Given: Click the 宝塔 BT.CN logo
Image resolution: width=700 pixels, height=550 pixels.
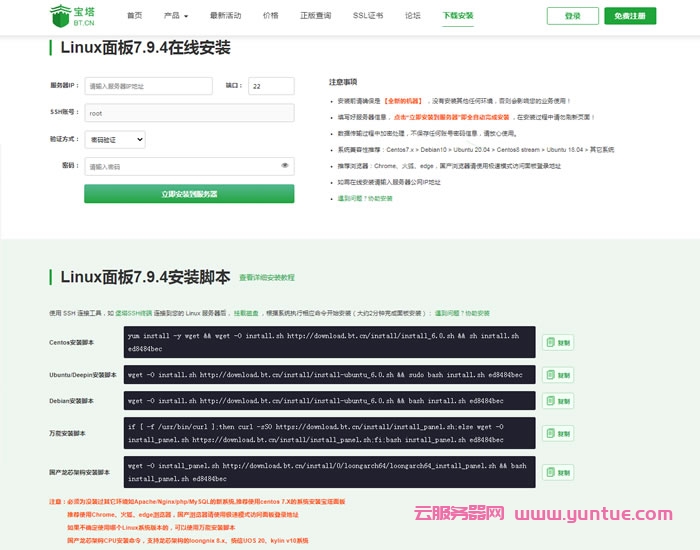Looking at the screenshot, I should pos(74,16).
